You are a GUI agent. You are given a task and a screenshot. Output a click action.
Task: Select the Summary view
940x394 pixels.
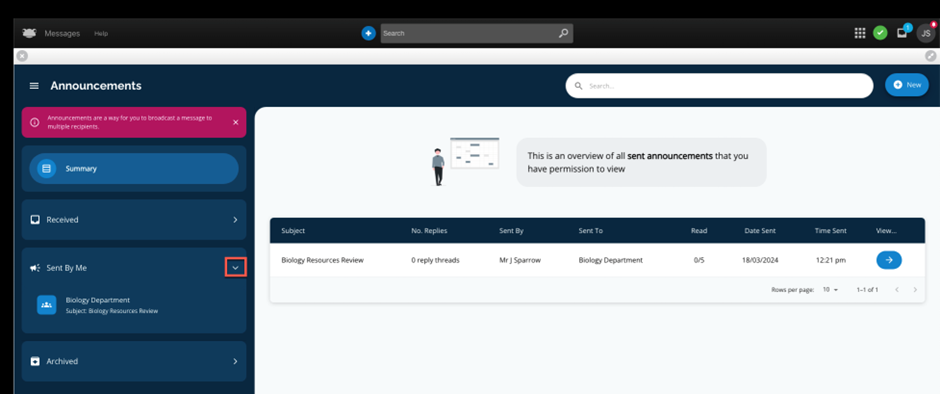point(134,169)
